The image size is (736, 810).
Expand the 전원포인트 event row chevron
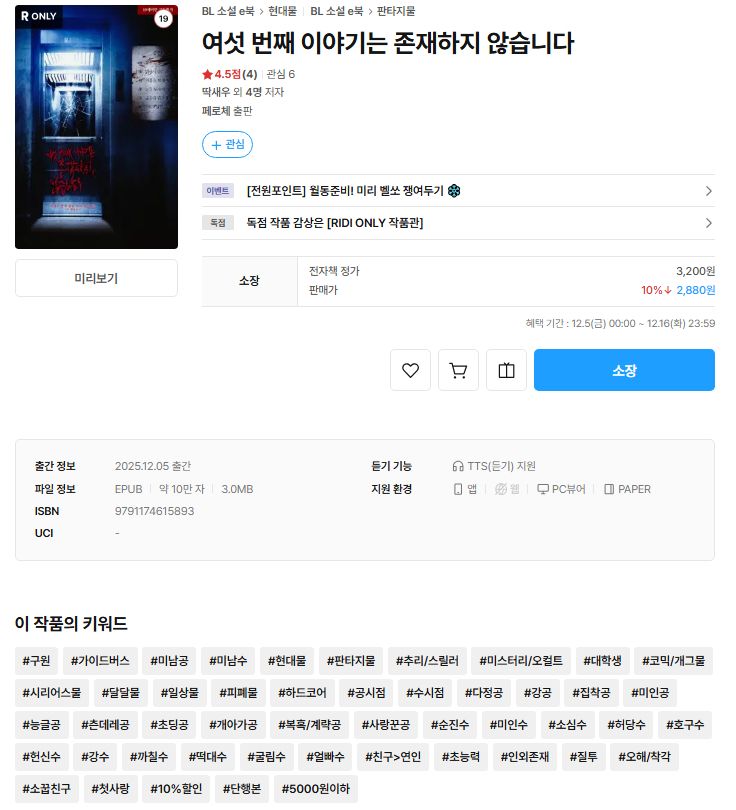point(709,191)
